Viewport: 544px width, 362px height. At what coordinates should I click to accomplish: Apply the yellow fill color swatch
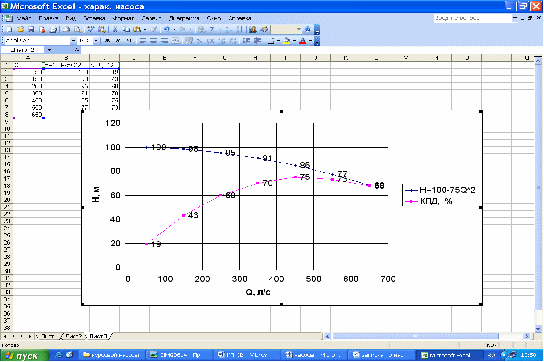(287, 41)
